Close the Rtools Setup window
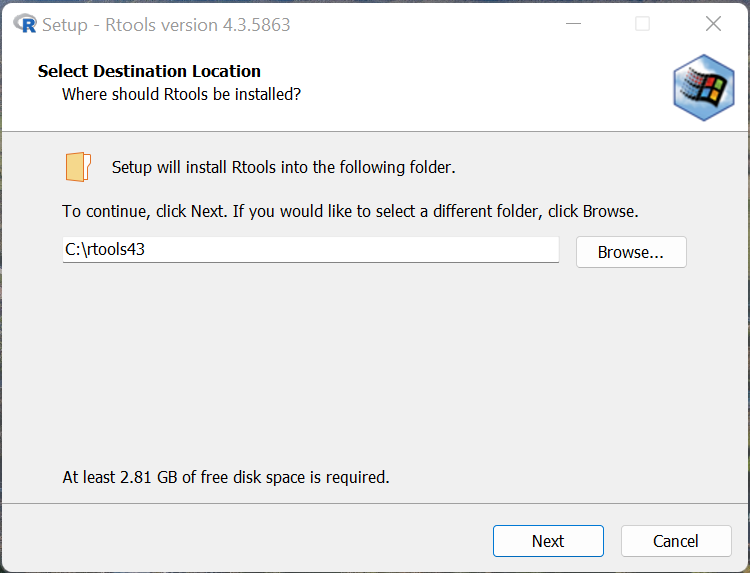The width and height of the screenshot is (750, 573). [713, 24]
